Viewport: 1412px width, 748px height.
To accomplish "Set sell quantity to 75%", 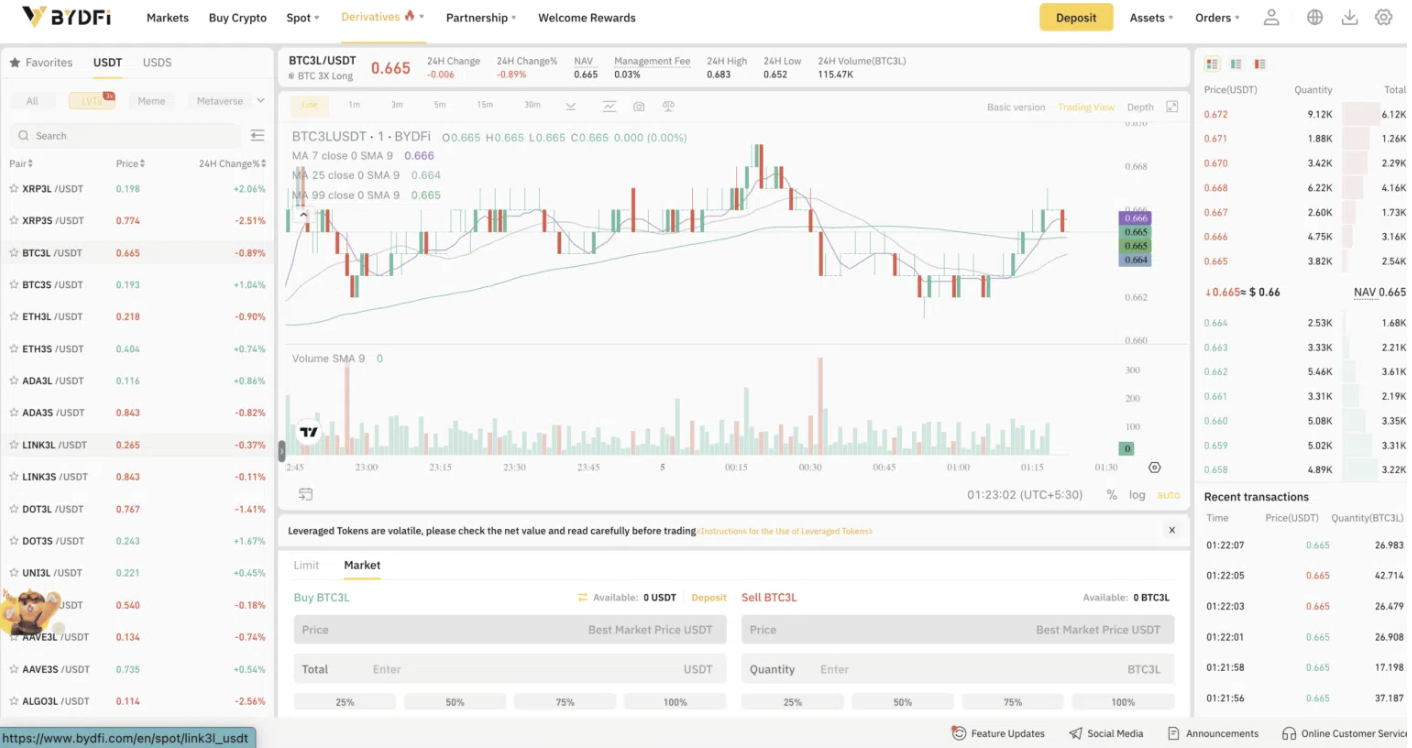I will coord(1013,702).
